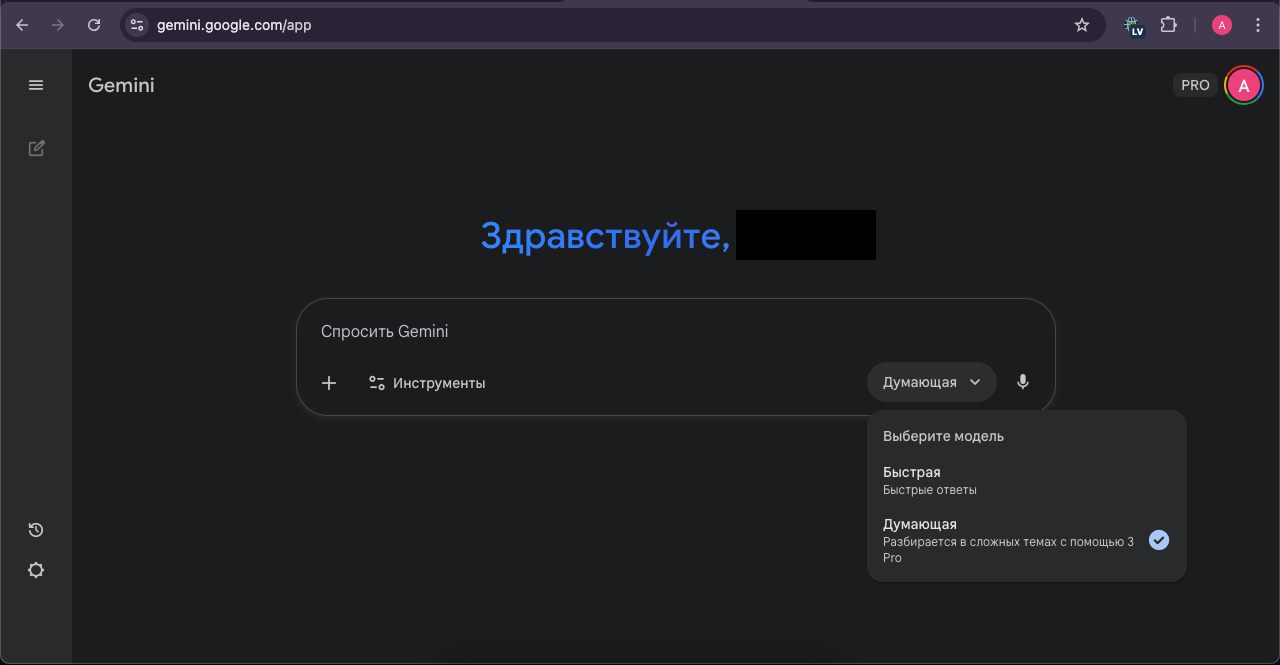
Task: Open the hamburger main menu
Action: [36, 85]
